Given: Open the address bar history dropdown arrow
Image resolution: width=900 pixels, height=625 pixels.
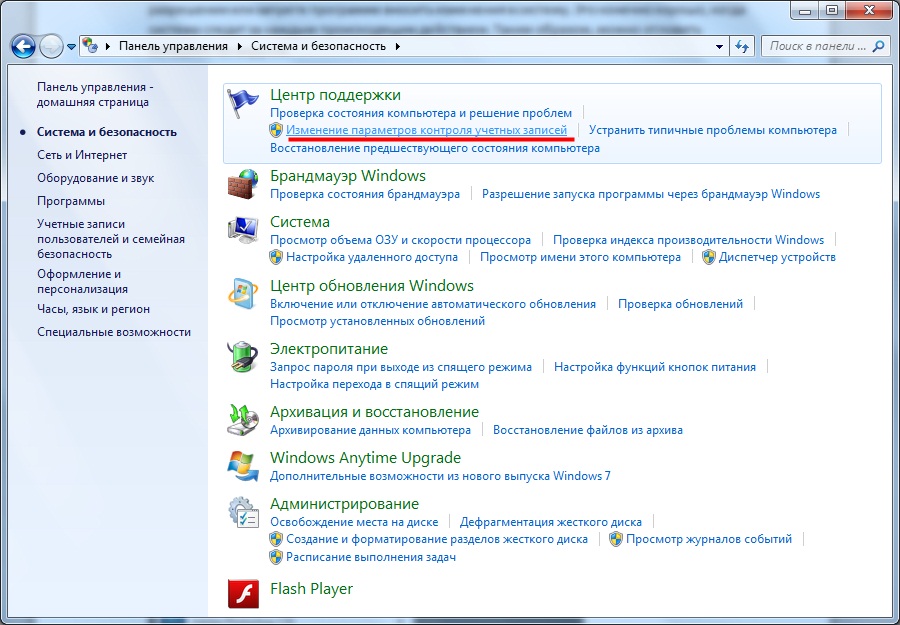Looking at the screenshot, I should click(719, 46).
